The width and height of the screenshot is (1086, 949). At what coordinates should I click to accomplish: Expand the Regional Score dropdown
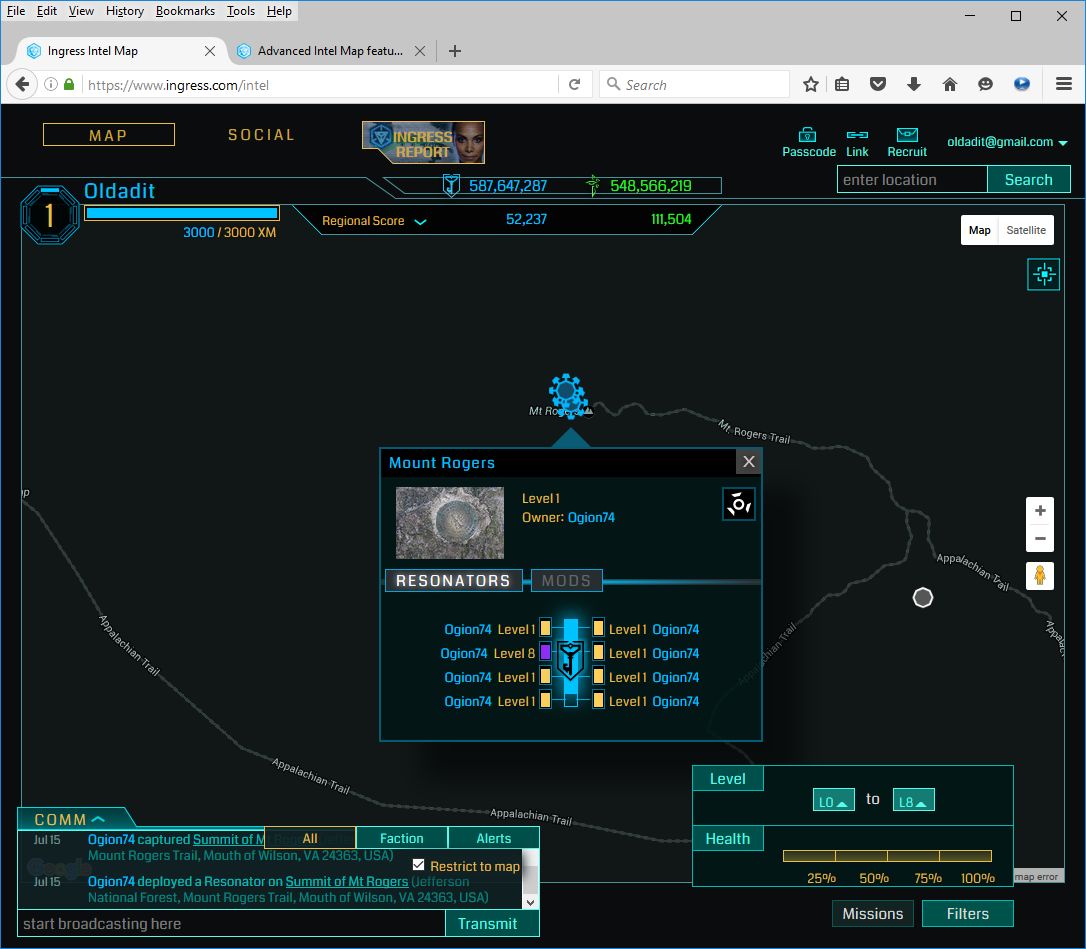click(x=420, y=221)
